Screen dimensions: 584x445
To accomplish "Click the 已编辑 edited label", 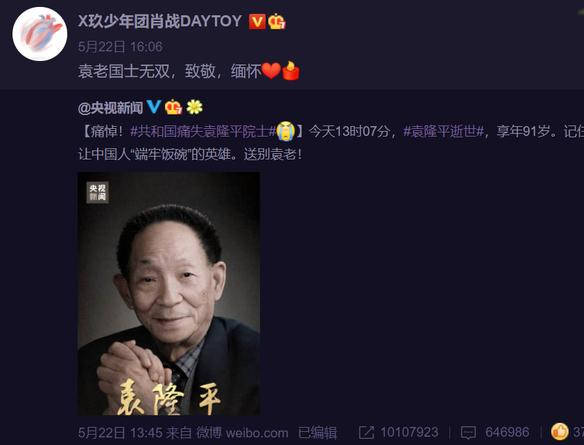I will click(x=317, y=433).
